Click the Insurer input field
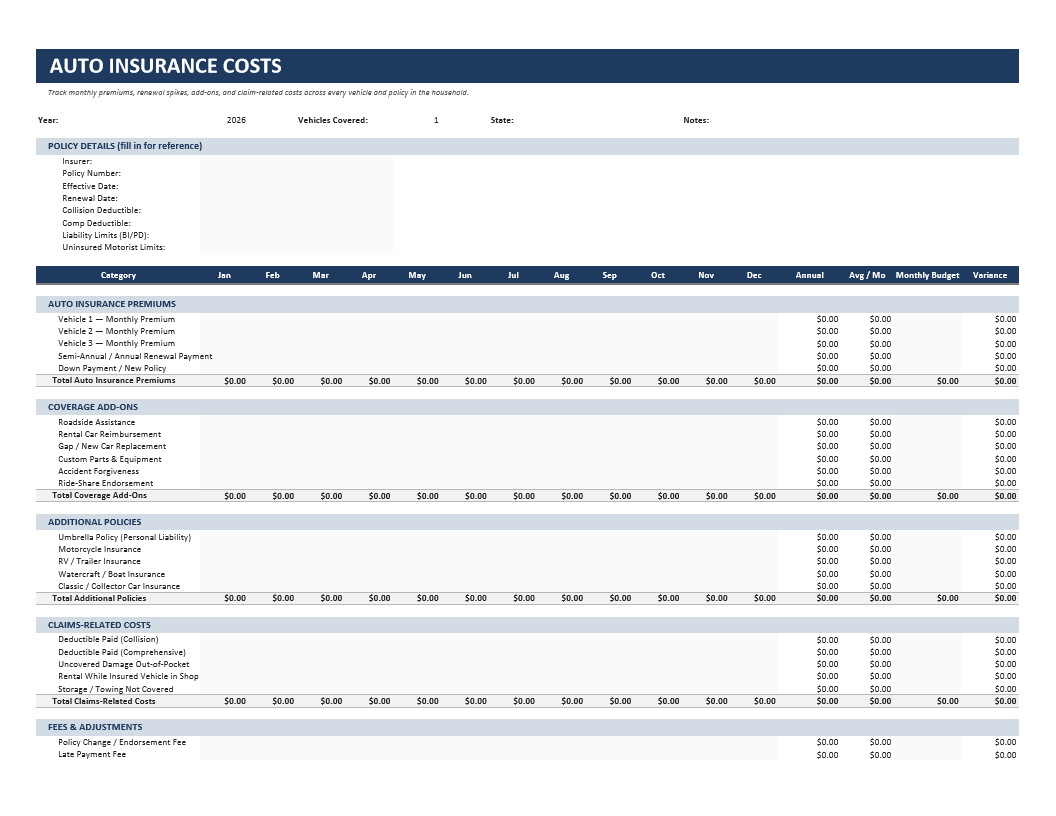Screen dimensions: 1056x816 (296, 161)
